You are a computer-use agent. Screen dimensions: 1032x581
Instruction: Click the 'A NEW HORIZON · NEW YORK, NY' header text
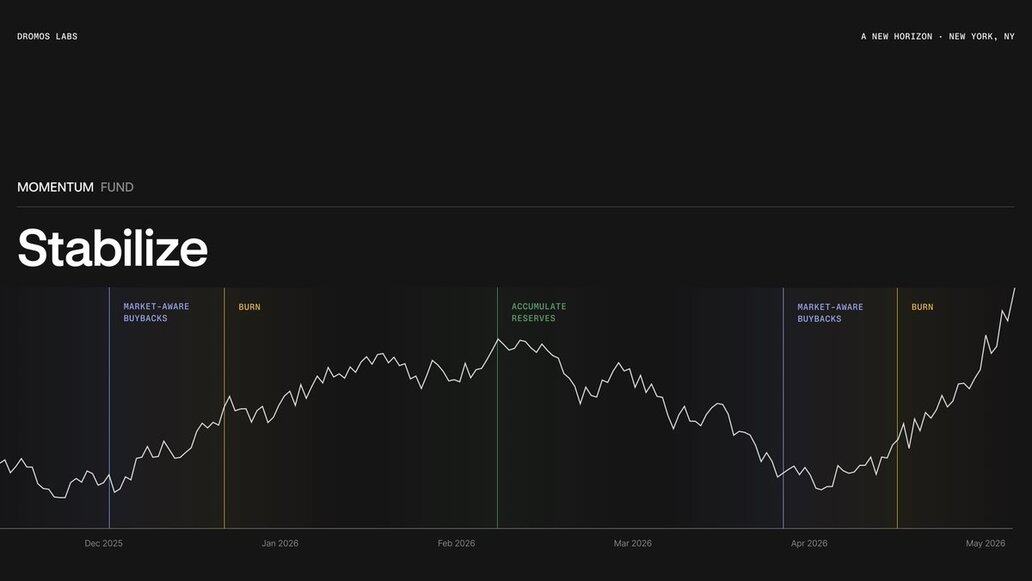pyautogui.click(x=937, y=37)
